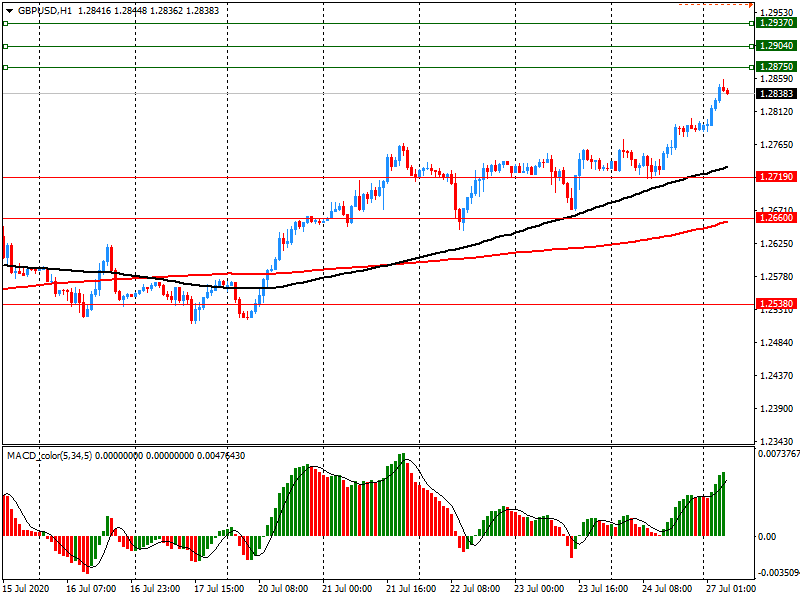Click the 27 Jul 01:00 time label
The width and height of the screenshot is (800, 600).
[731, 589]
